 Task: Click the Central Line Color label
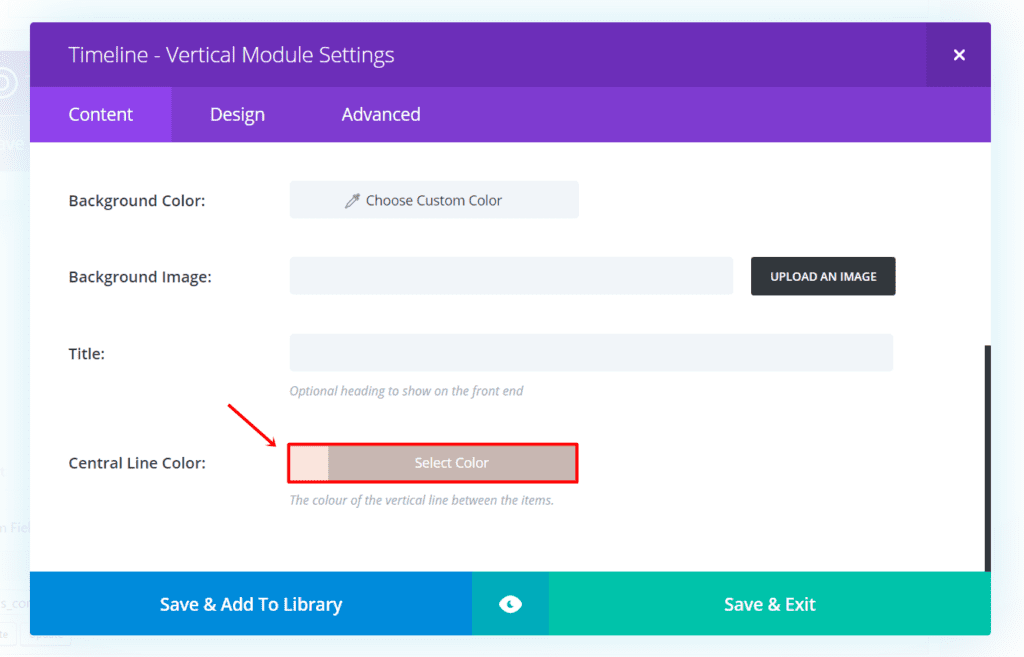click(x=137, y=463)
